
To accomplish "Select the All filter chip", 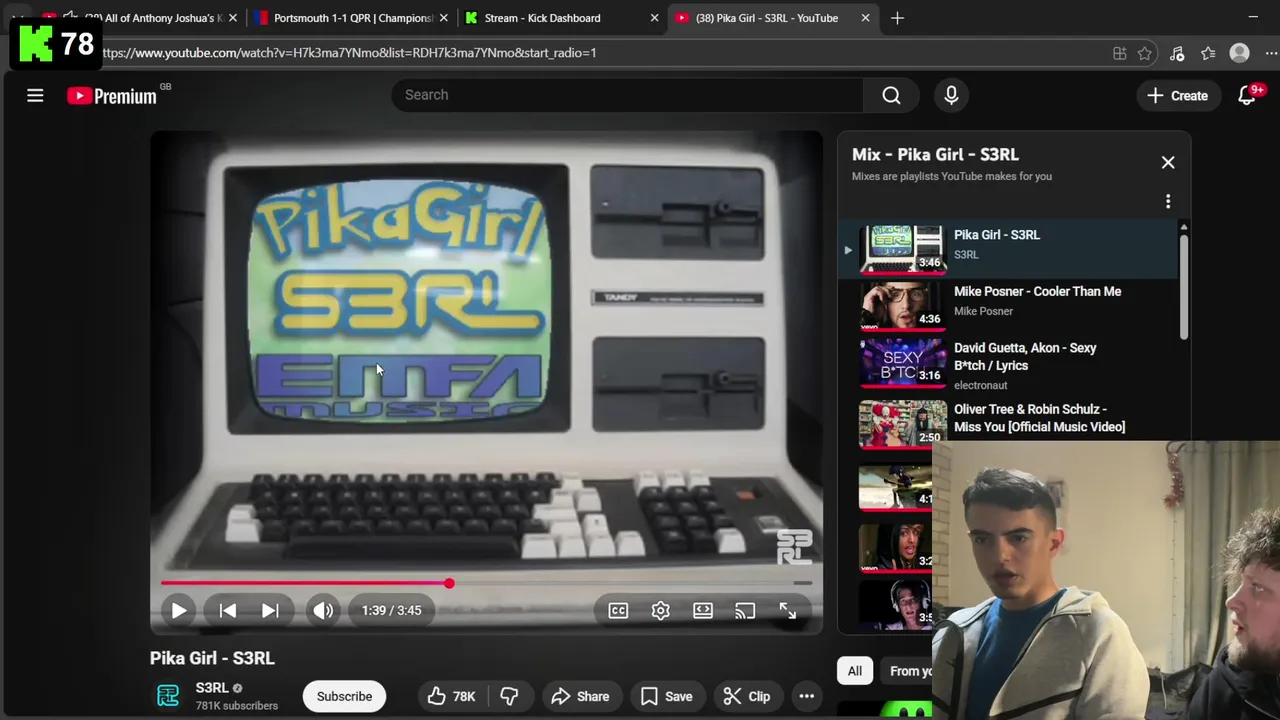I will 855,671.
